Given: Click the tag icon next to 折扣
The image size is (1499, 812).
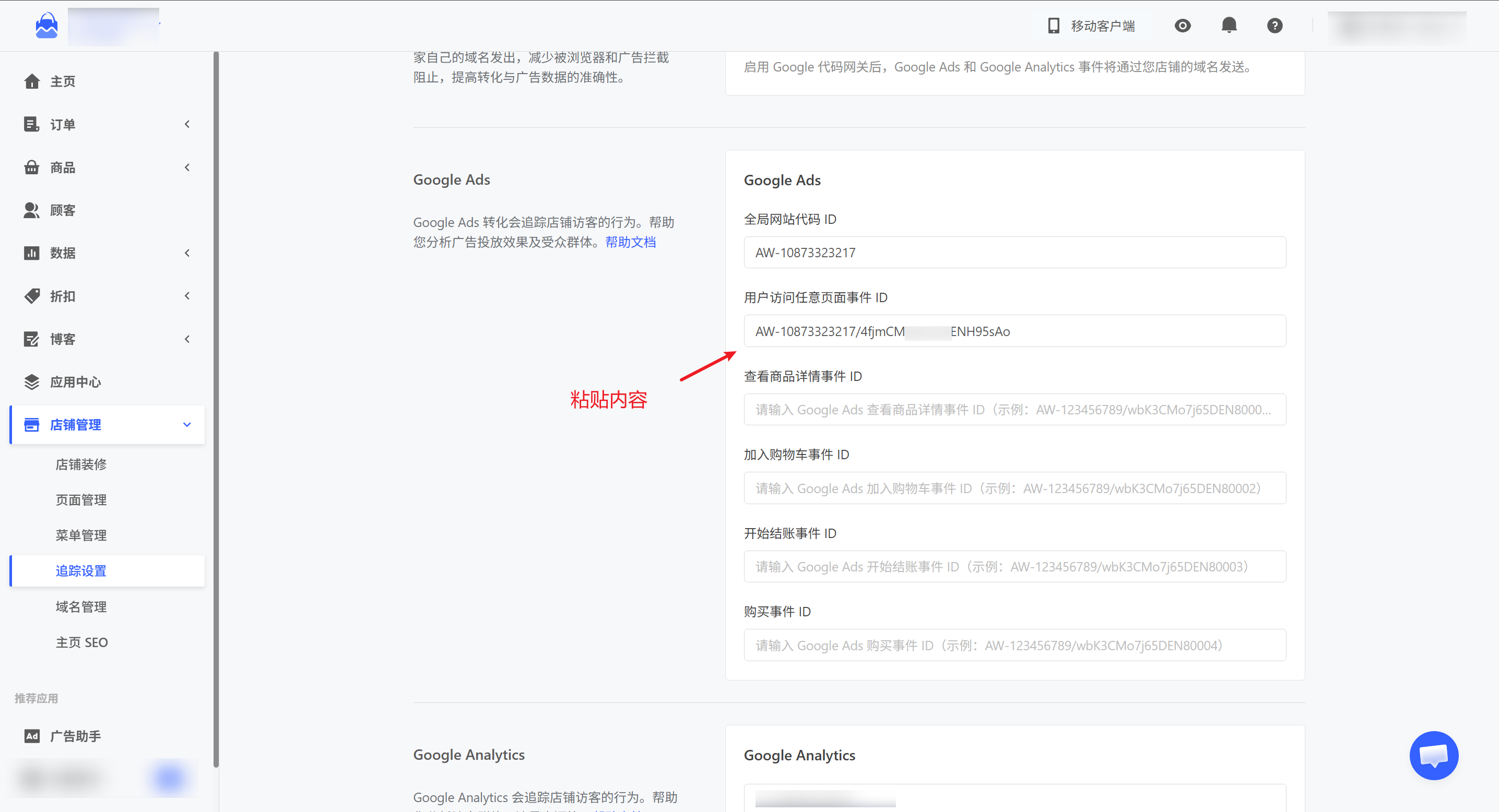Looking at the screenshot, I should pyautogui.click(x=31, y=296).
